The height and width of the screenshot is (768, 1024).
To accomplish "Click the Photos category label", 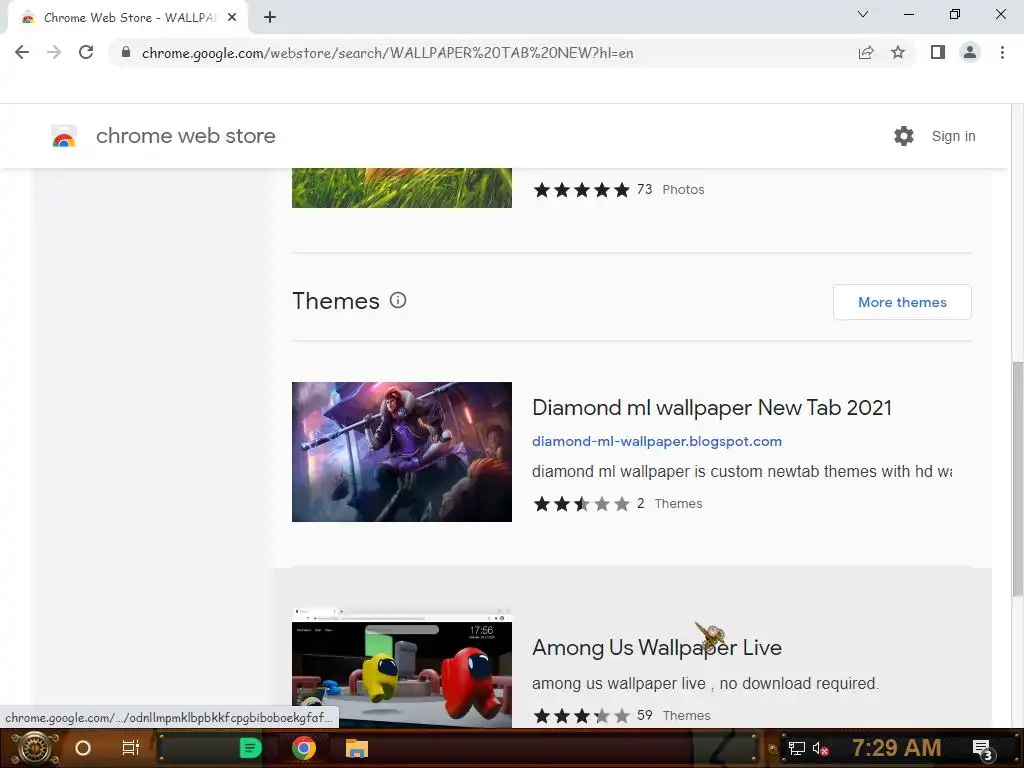I will (683, 189).
